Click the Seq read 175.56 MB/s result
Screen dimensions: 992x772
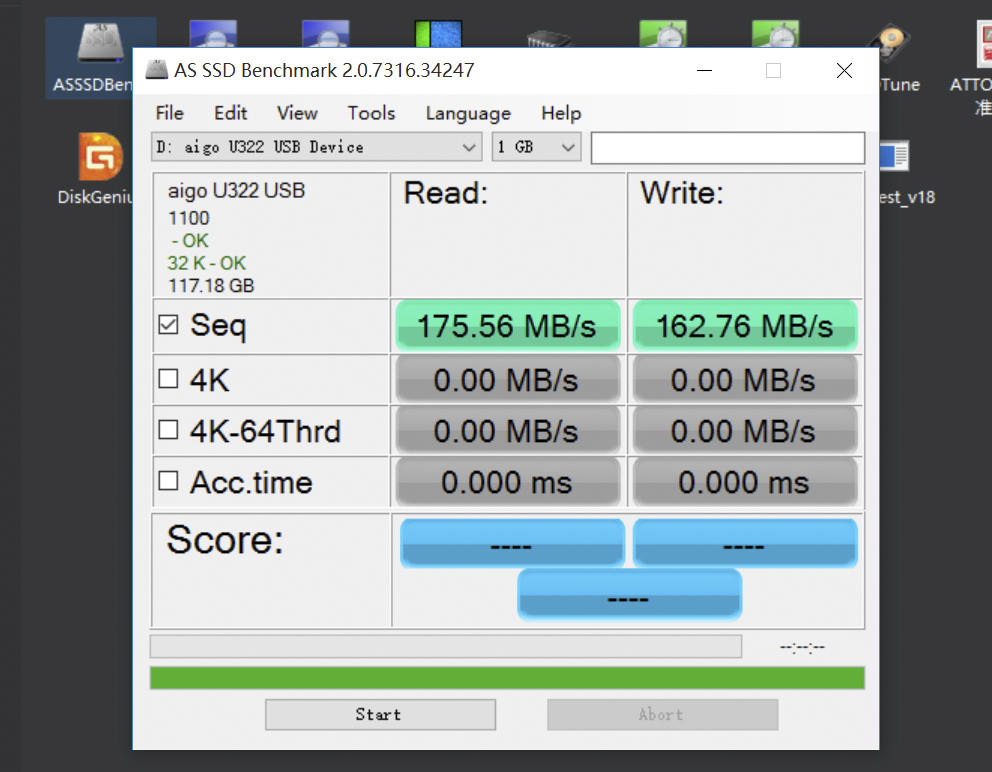[507, 326]
